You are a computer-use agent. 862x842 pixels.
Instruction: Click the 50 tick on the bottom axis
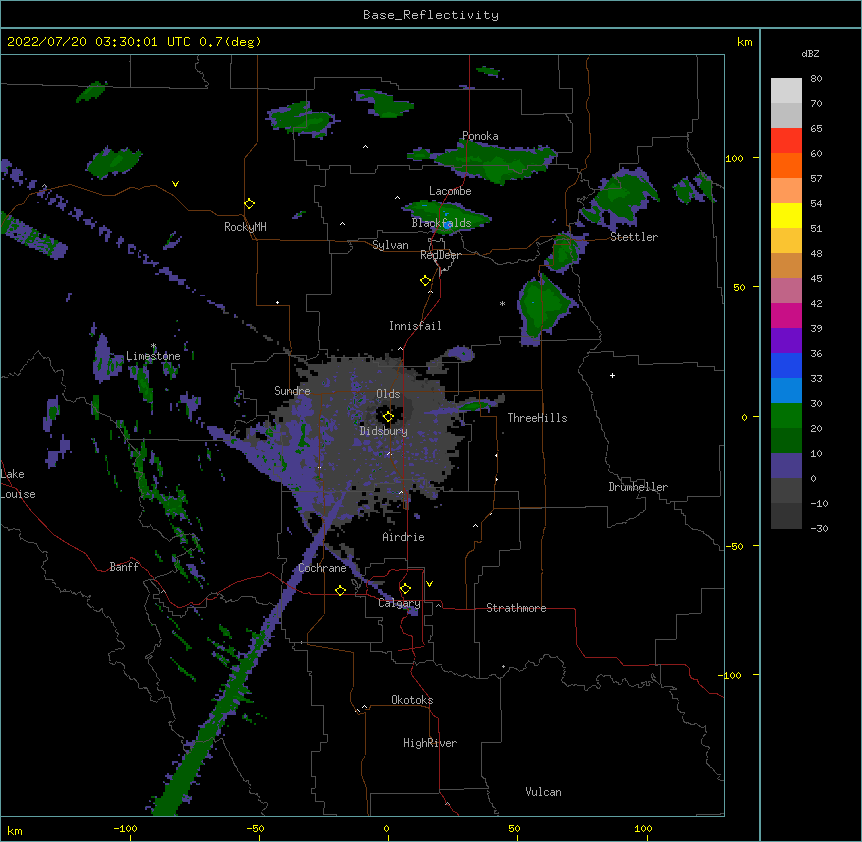(x=514, y=828)
